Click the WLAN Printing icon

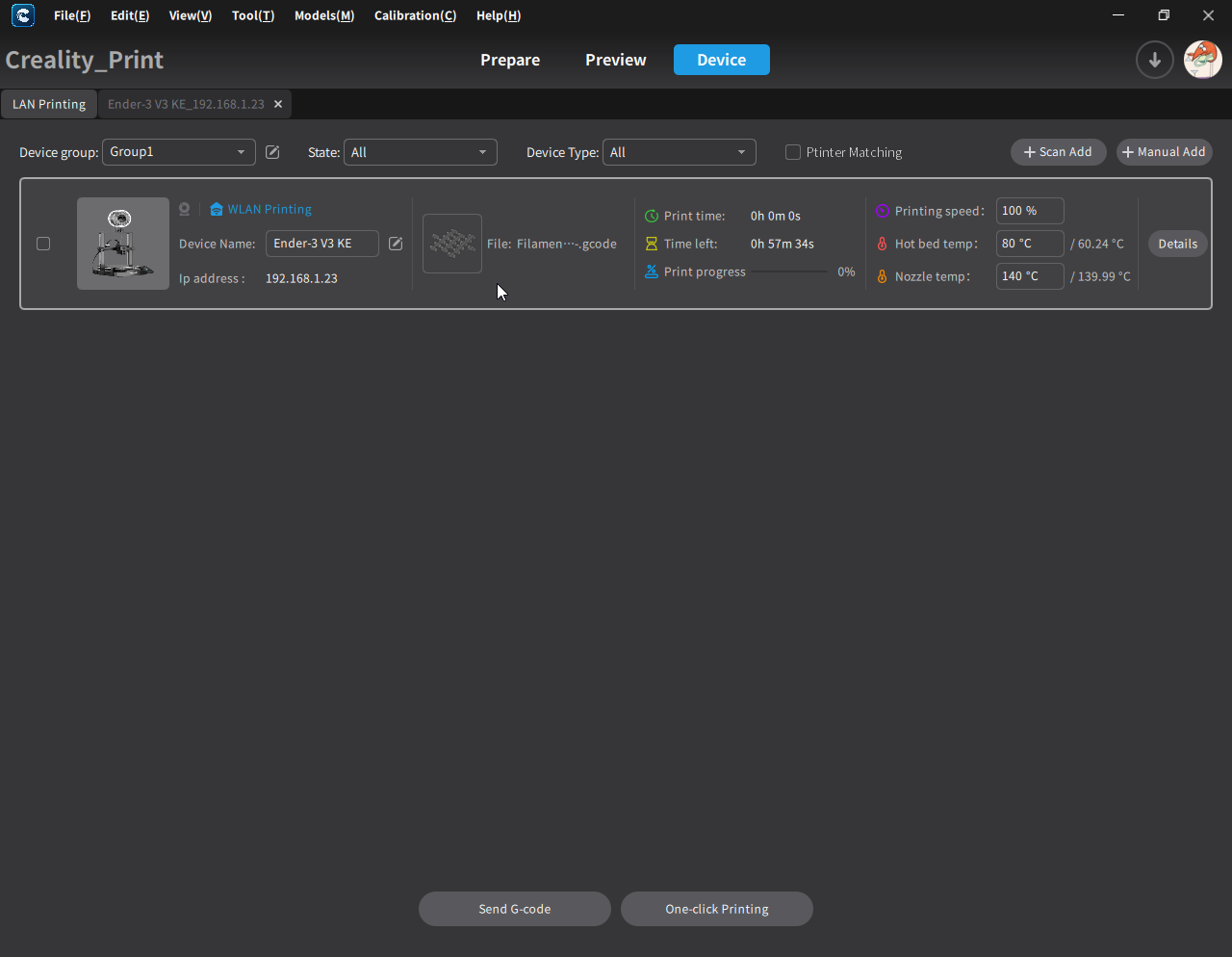(x=216, y=209)
